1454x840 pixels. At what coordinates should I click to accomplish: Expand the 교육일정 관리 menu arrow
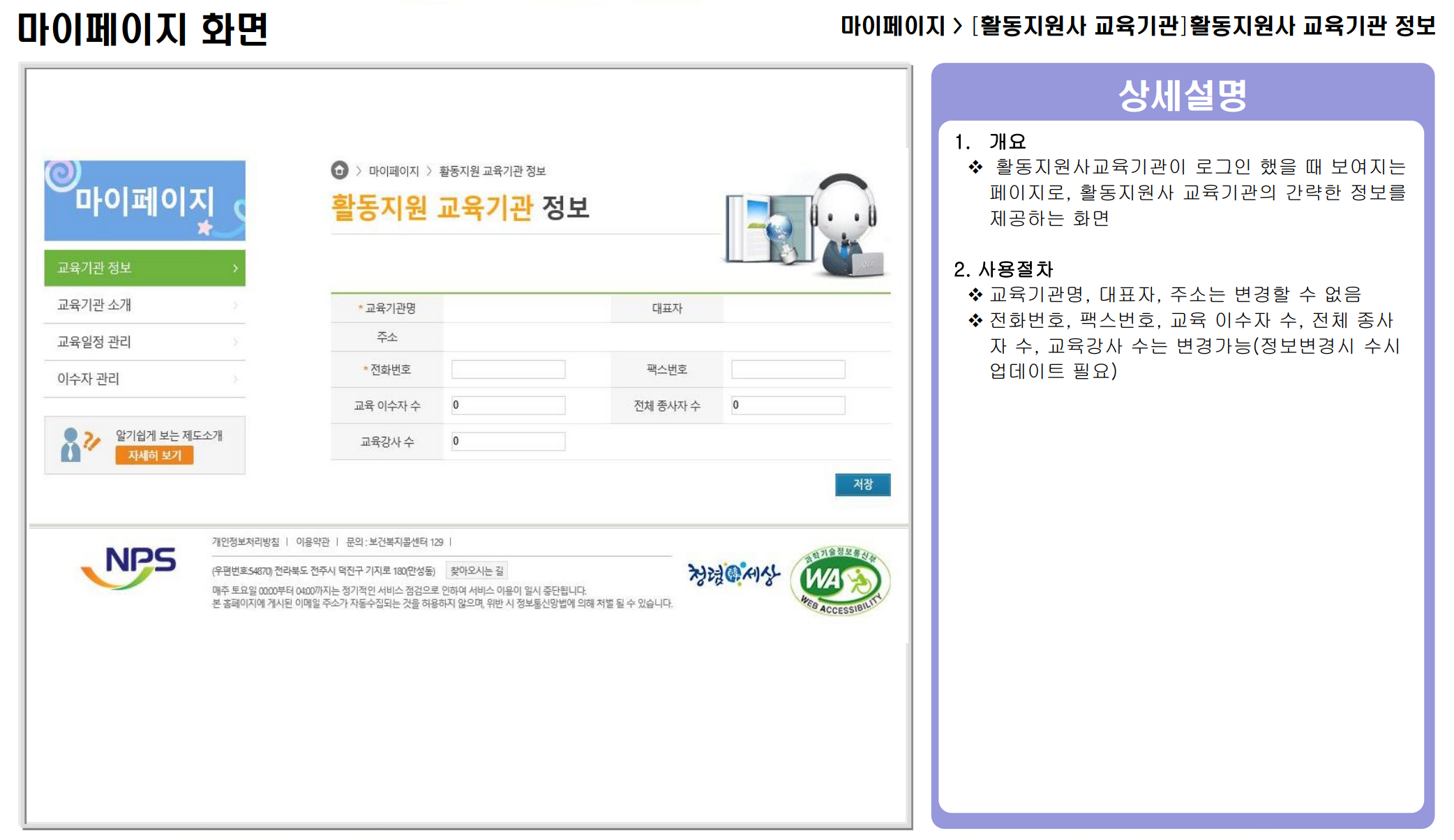click(235, 342)
